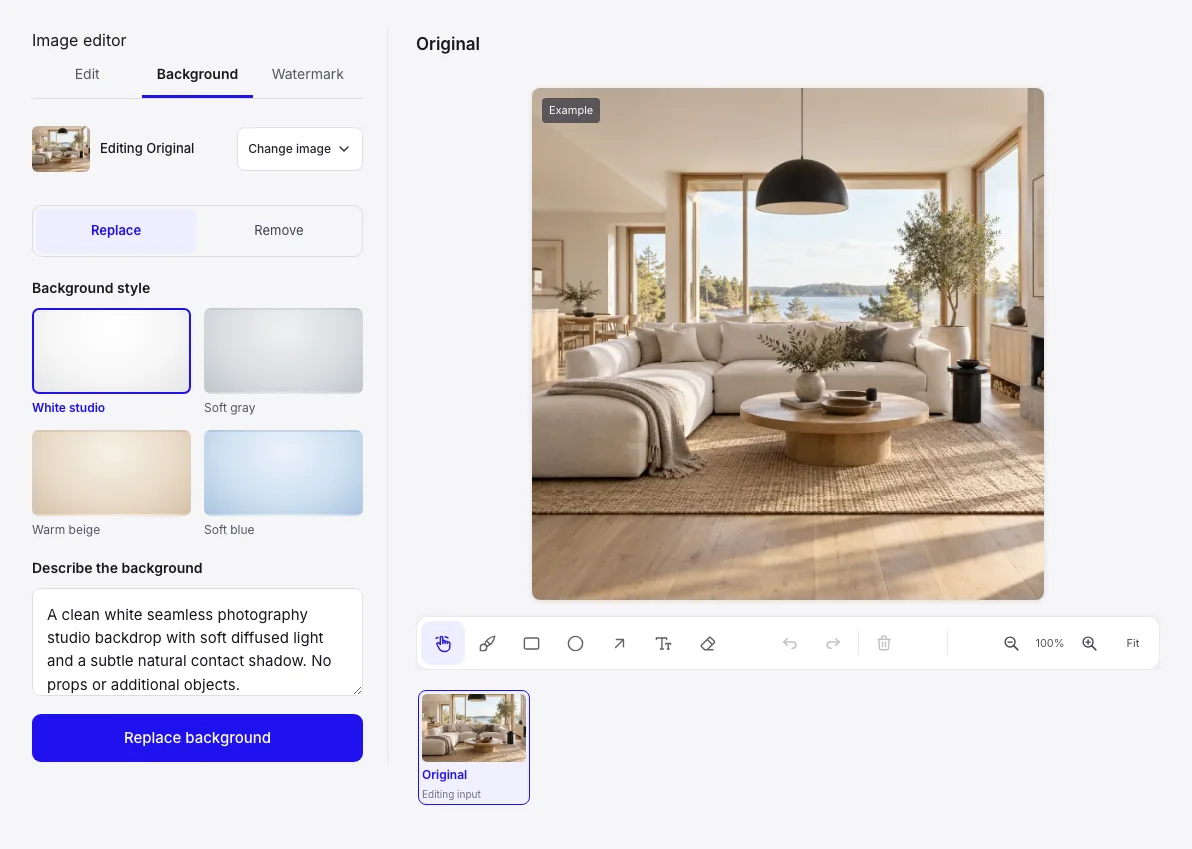Click the Example badge on image

click(571, 110)
